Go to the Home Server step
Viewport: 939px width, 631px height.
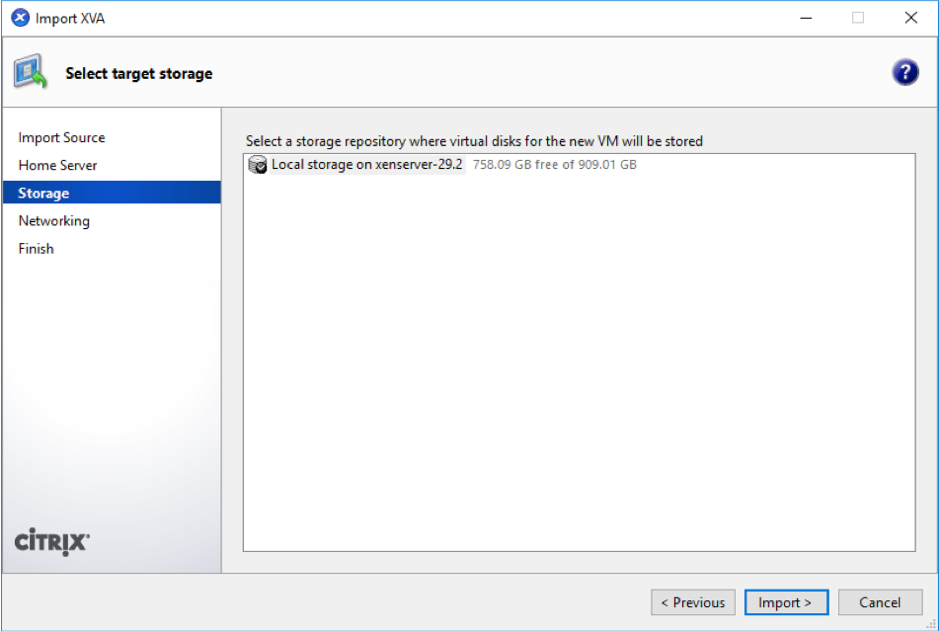[x=57, y=165]
